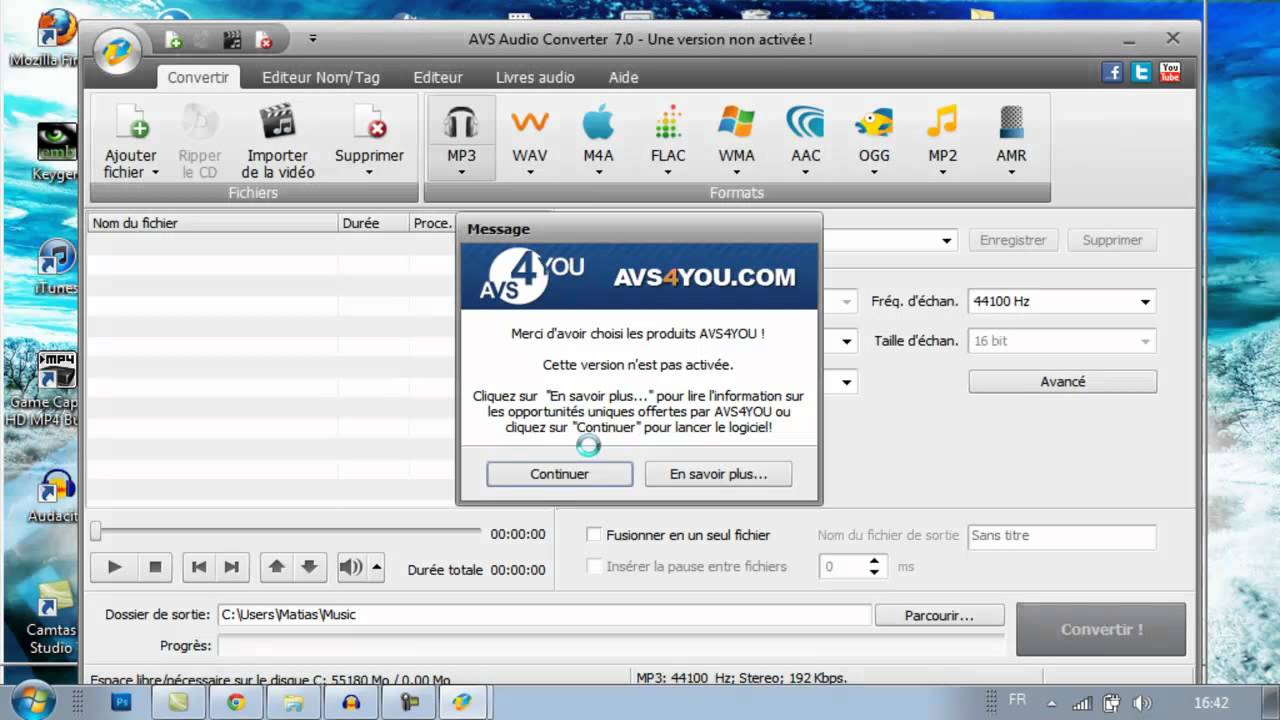Viewport: 1280px width, 720px height.
Task: Select the MP2 format icon
Action: coord(942,124)
